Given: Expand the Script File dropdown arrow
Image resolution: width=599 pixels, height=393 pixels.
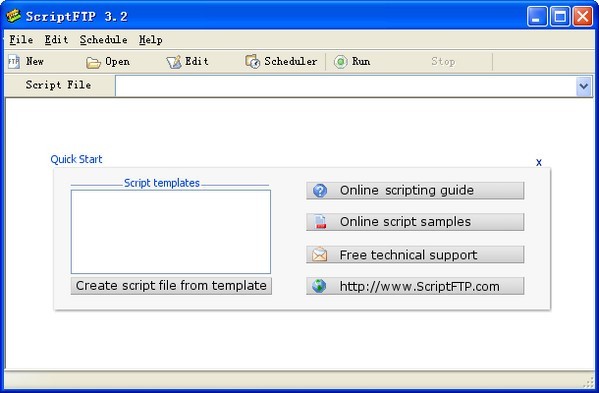Looking at the screenshot, I should 584,86.
